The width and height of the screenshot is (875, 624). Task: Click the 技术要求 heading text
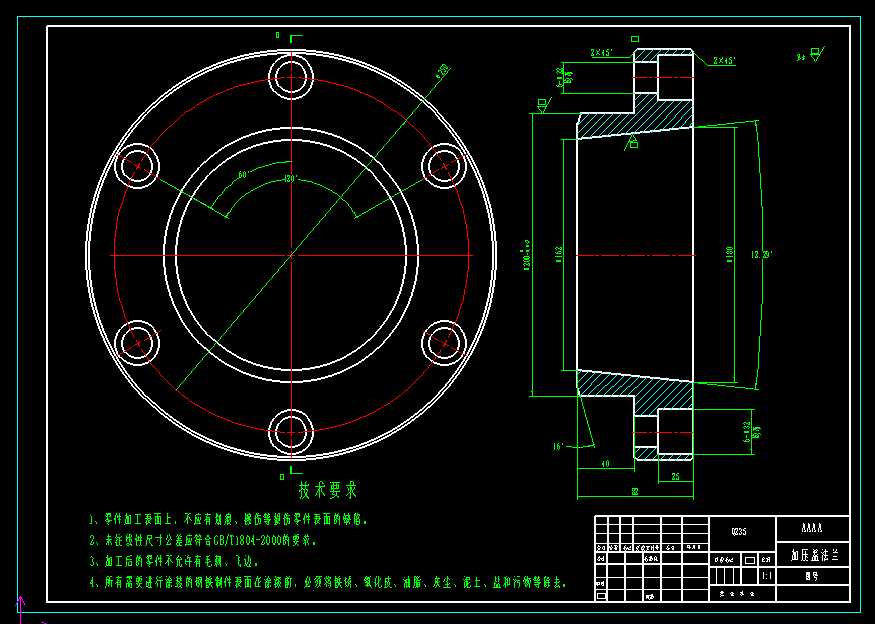coord(328,490)
